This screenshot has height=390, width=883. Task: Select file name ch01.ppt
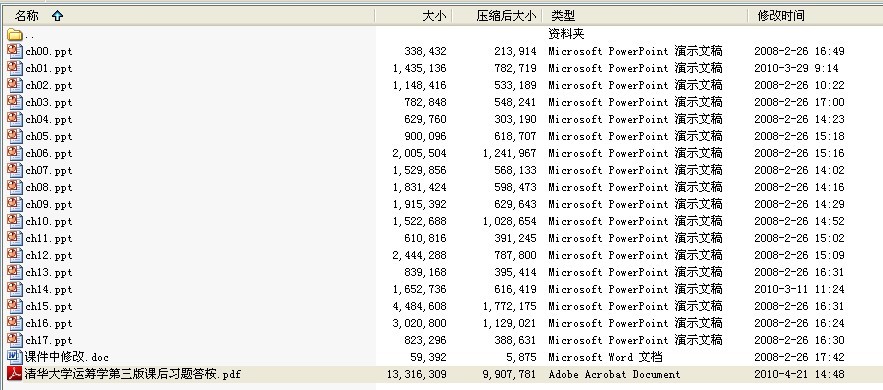pyautogui.click(x=48, y=69)
